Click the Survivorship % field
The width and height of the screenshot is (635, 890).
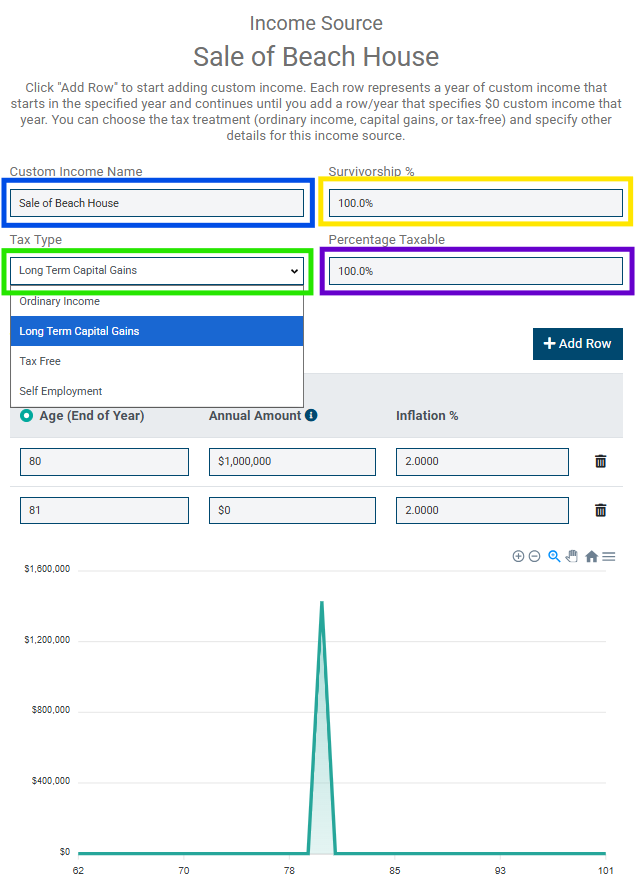point(475,203)
